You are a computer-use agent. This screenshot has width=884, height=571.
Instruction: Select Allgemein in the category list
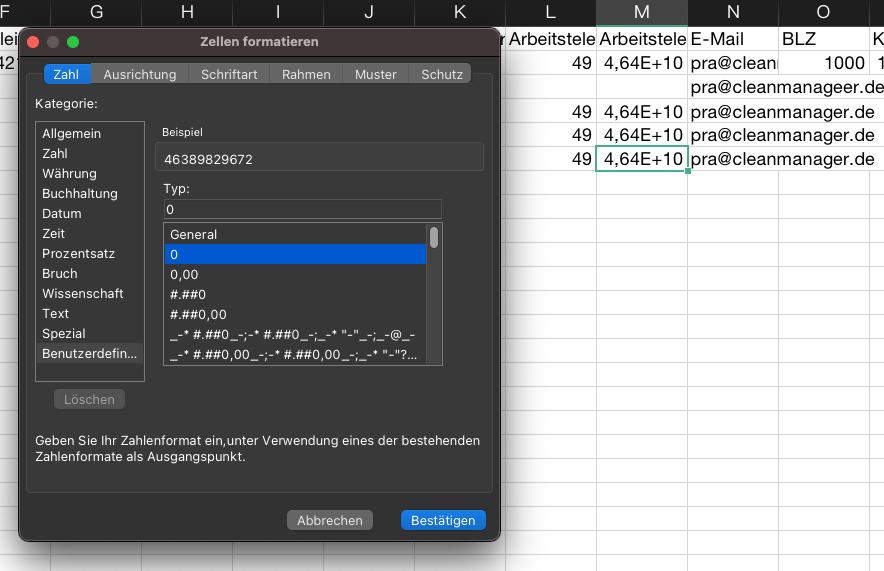pyautogui.click(x=71, y=134)
